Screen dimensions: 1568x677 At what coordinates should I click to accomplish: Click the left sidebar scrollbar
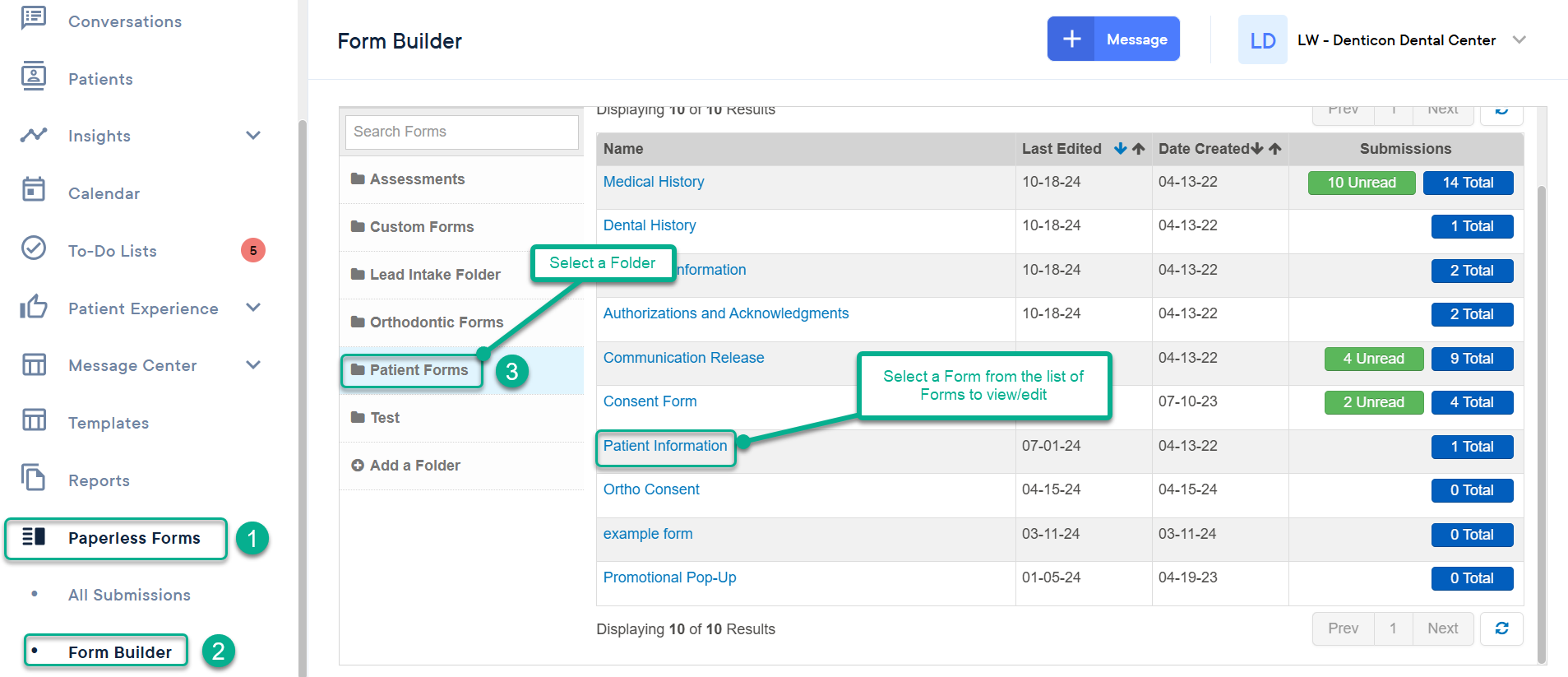[302, 399]
